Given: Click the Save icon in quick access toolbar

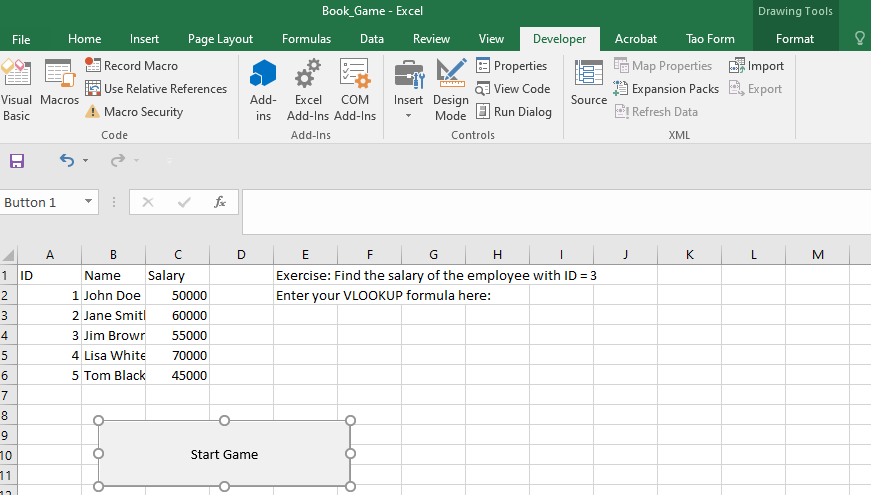Looking at the screenshot, I should point(17,161).
